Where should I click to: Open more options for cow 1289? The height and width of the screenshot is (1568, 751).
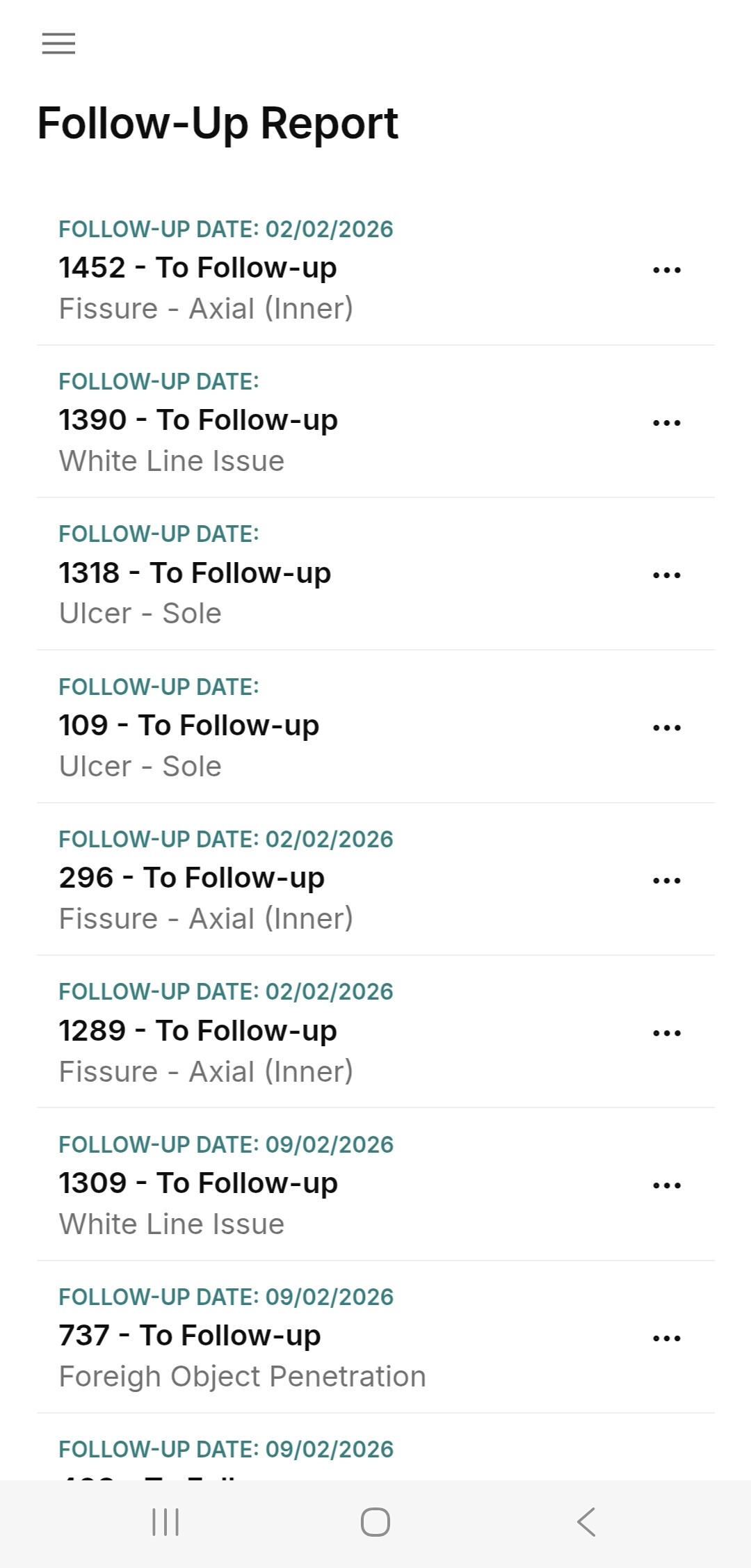click(666, 1033)
